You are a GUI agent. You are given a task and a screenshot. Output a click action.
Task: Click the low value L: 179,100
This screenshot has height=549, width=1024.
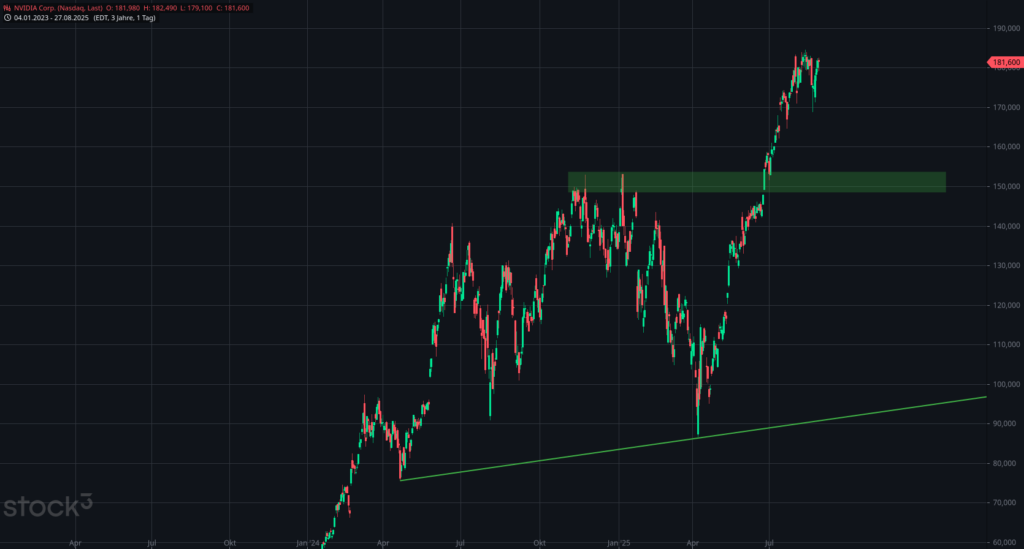tap(196, 8)
